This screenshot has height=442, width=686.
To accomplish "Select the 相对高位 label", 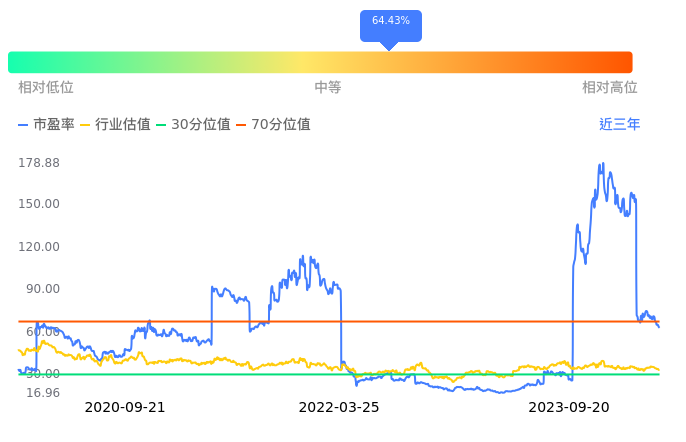I will coord(610,88).
